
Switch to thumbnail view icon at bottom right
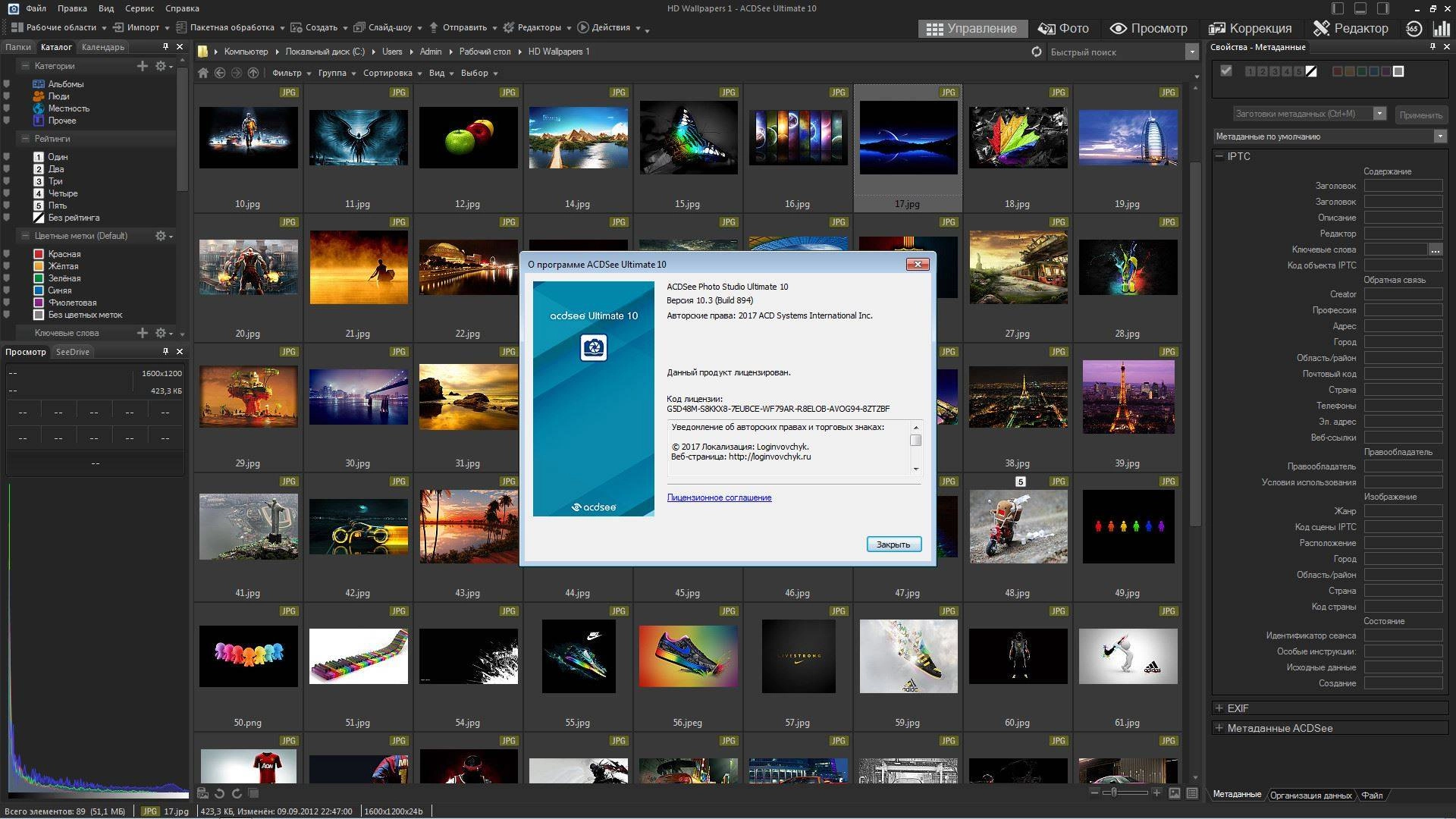[1175, 793]
